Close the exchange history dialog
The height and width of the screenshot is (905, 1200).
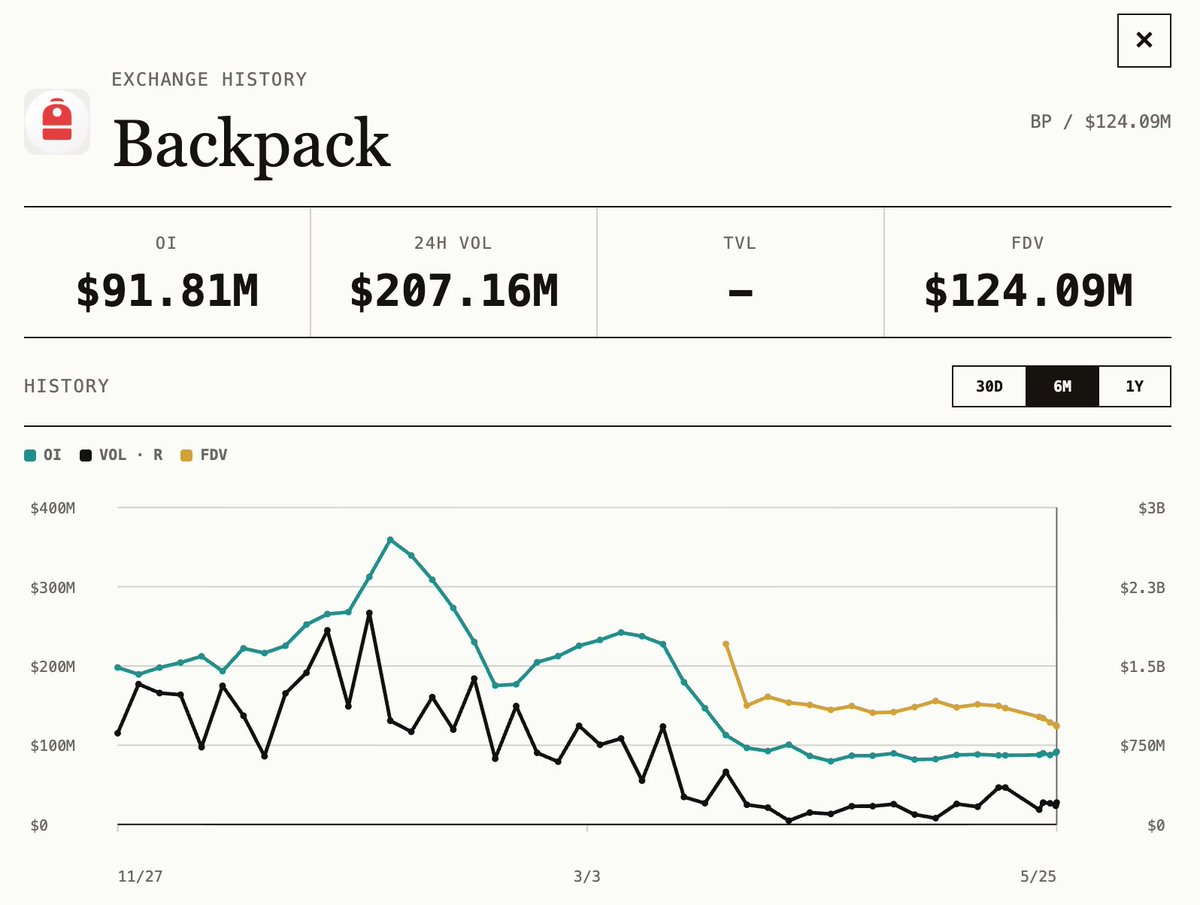(1144, 40)
